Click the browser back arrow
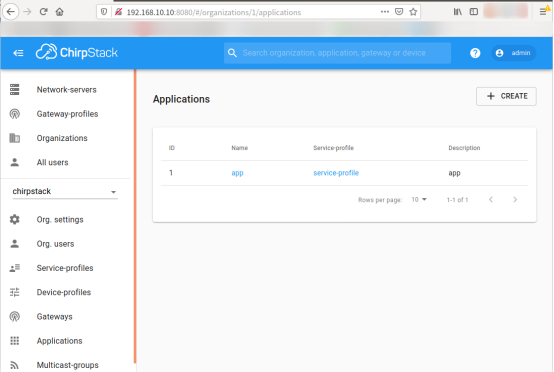Viewport: 554px width, 372px height. click(11, 12)
